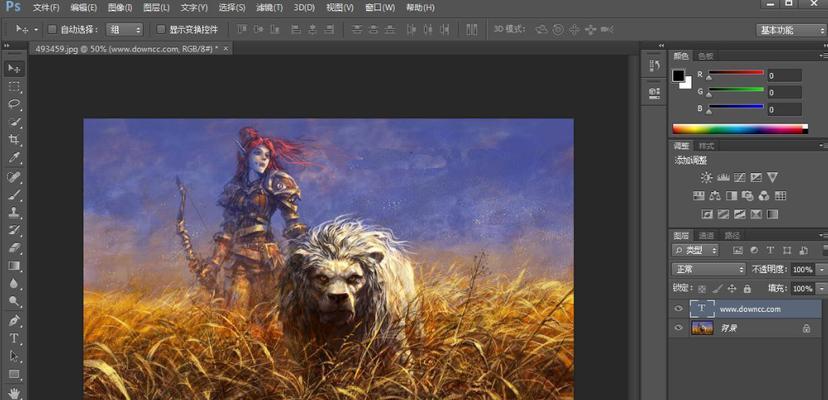Click the R red color slider

736,73
